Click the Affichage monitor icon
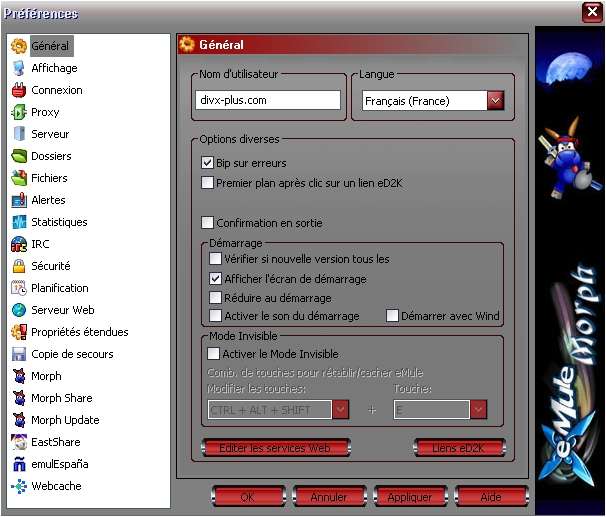 coord(19,68)
